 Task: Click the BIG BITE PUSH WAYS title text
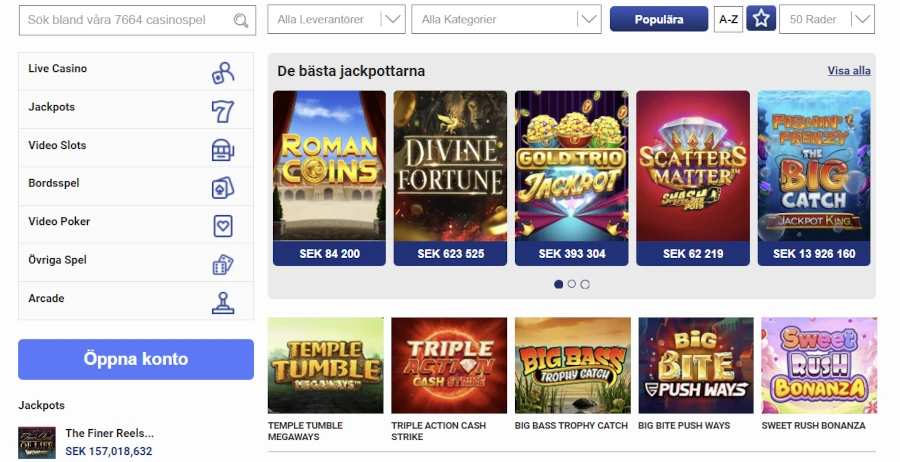tap(684, 426)
